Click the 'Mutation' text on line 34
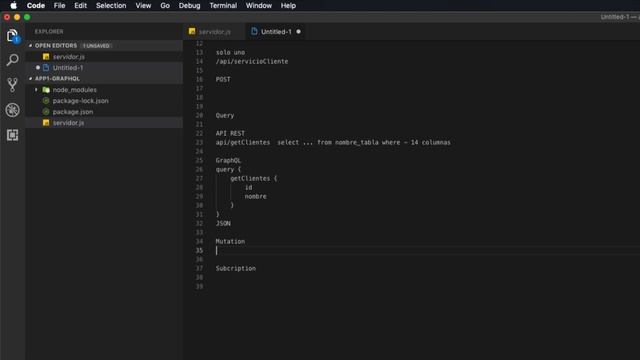 (x=230, y=241)
